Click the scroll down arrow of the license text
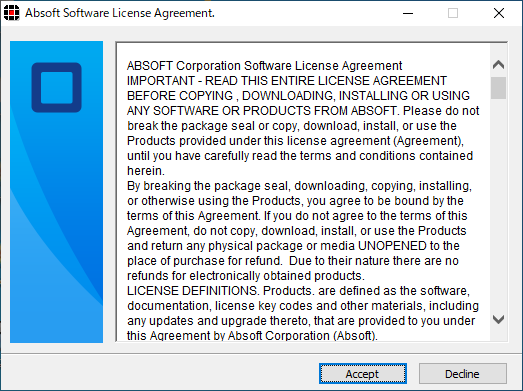Viewport: 523px width, 391px height. pyautogui.click(x=498, y=320)
